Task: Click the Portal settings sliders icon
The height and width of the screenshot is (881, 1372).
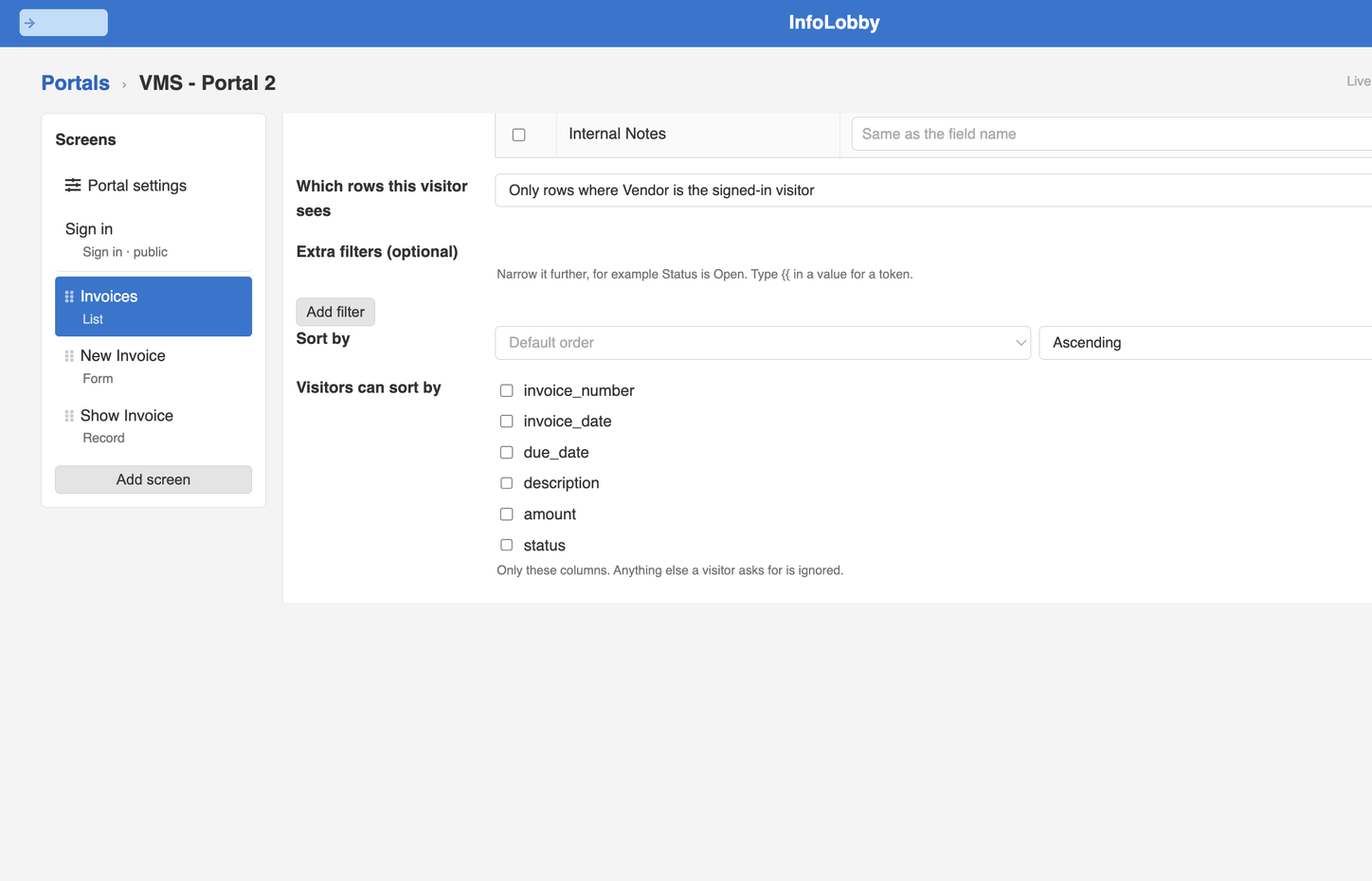Action: [x=73, y=186]
